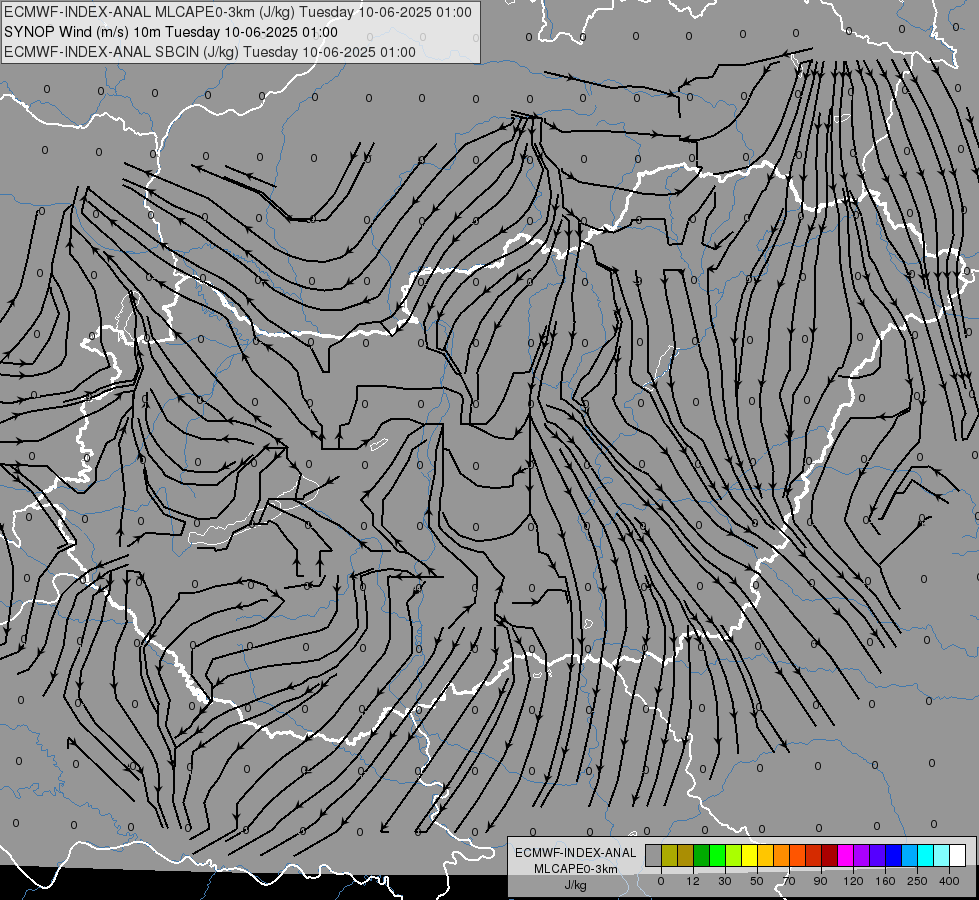Click the legend value '90'
Viewport: 979px width, 900px height.
[820, 881]
